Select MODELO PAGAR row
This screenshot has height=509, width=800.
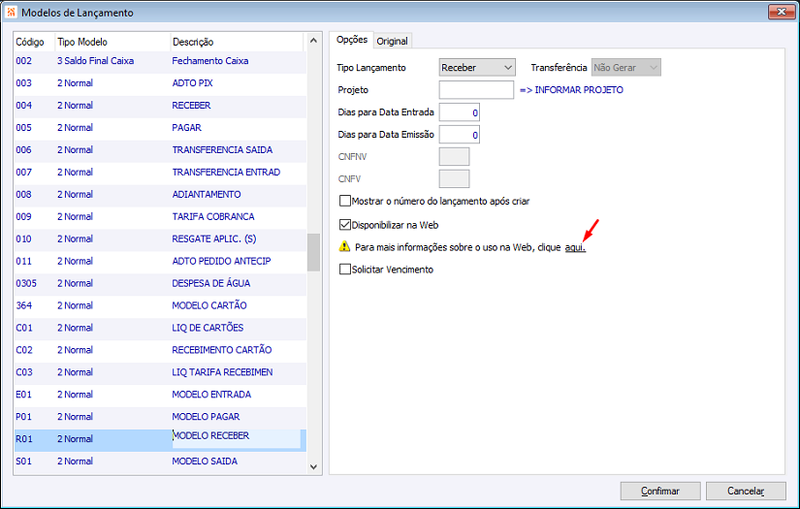click(161, 417)
